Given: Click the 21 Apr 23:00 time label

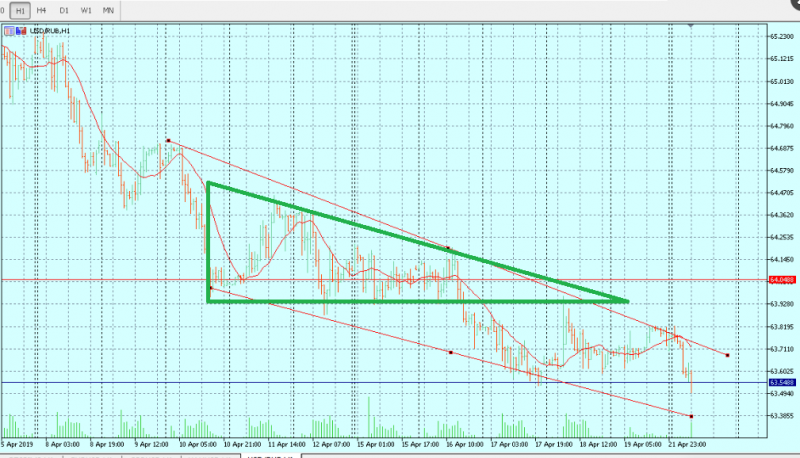Looking at the screenshot, I should (687, 444).
